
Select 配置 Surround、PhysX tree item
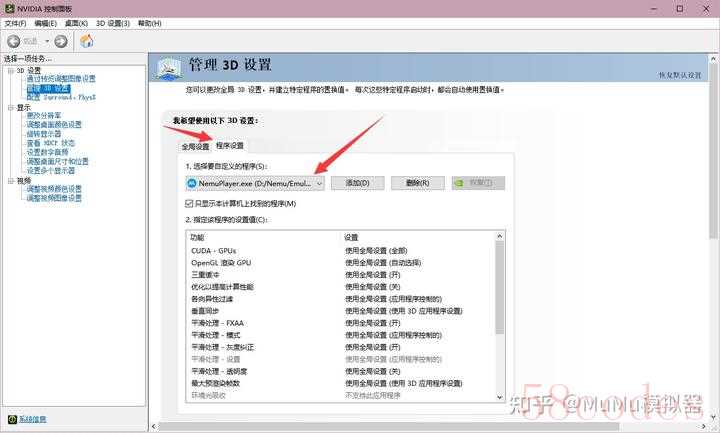[x=61, y=97]
